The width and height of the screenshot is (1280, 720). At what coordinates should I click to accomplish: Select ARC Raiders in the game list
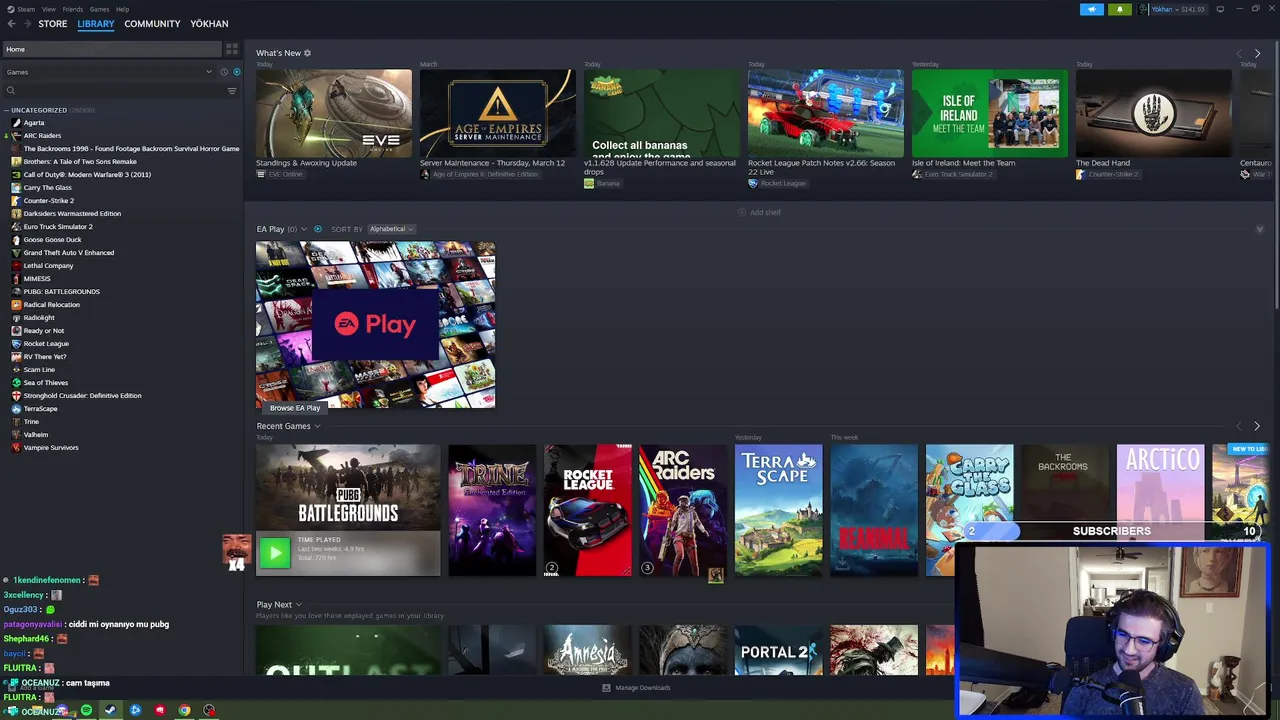(x=42, y=136)
